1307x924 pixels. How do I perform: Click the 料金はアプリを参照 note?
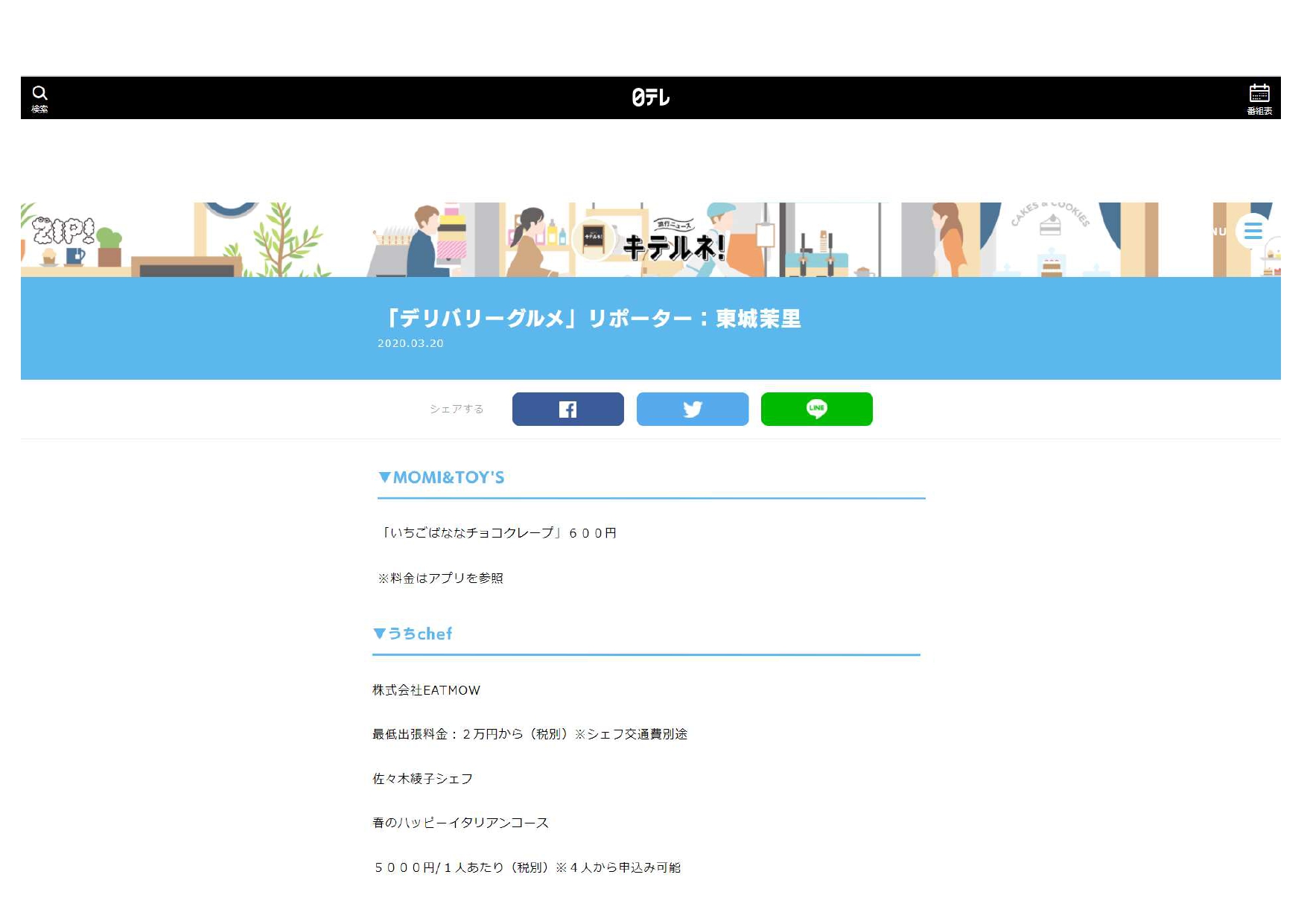tap(440, 578)
